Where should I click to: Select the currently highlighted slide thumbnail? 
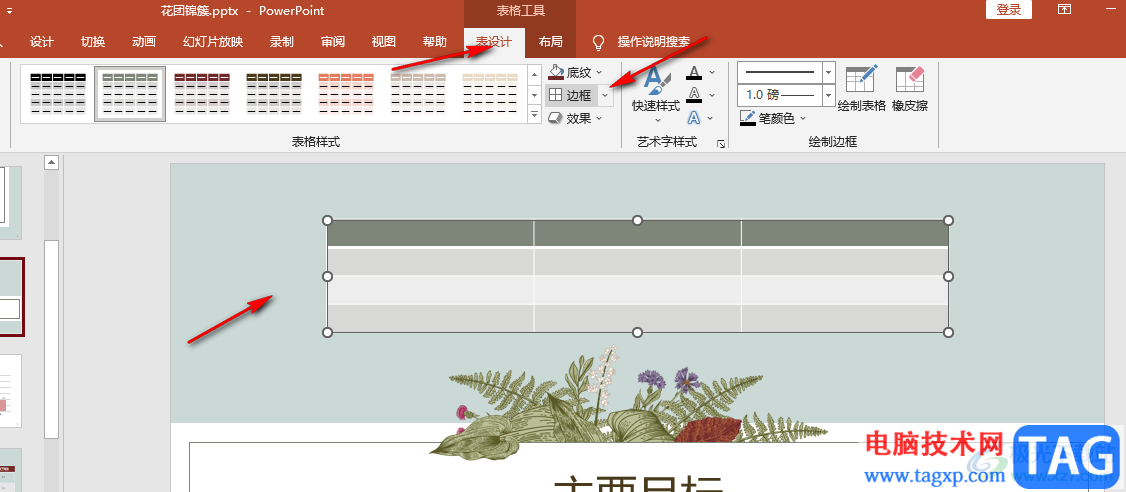(x=10, y=297)
